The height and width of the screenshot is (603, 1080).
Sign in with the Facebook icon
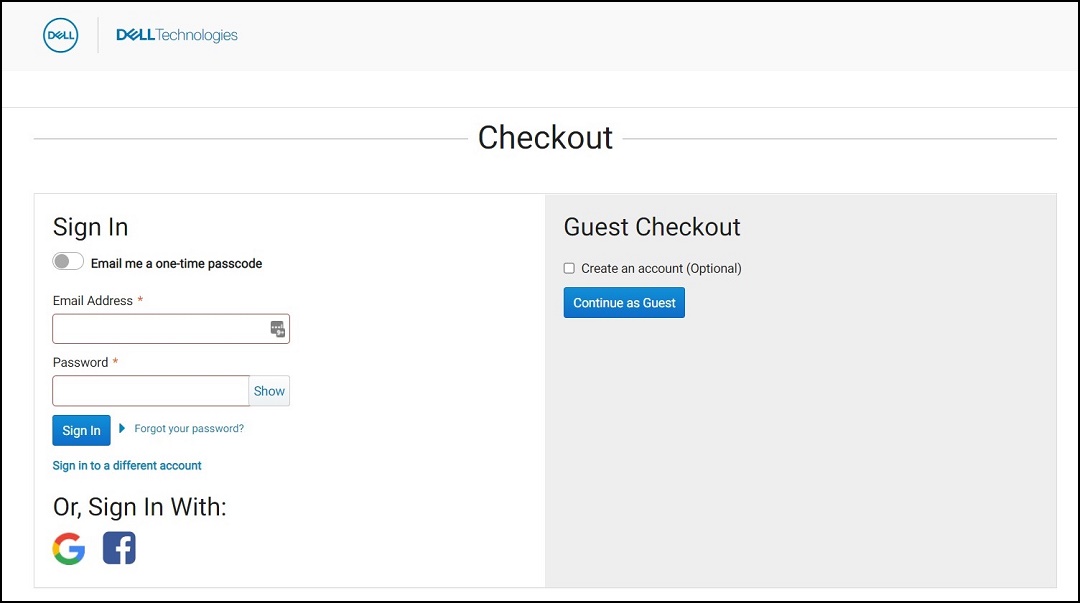click(x=119, y=547)
